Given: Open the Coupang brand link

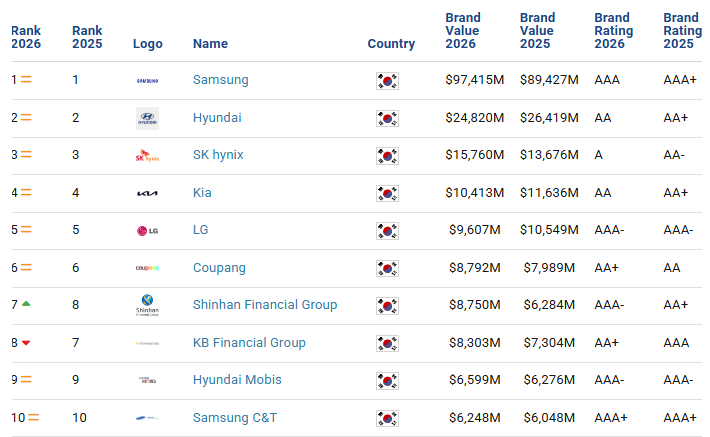Looking at the screenshot, I should pyautogui.click(x=219, y=268).
